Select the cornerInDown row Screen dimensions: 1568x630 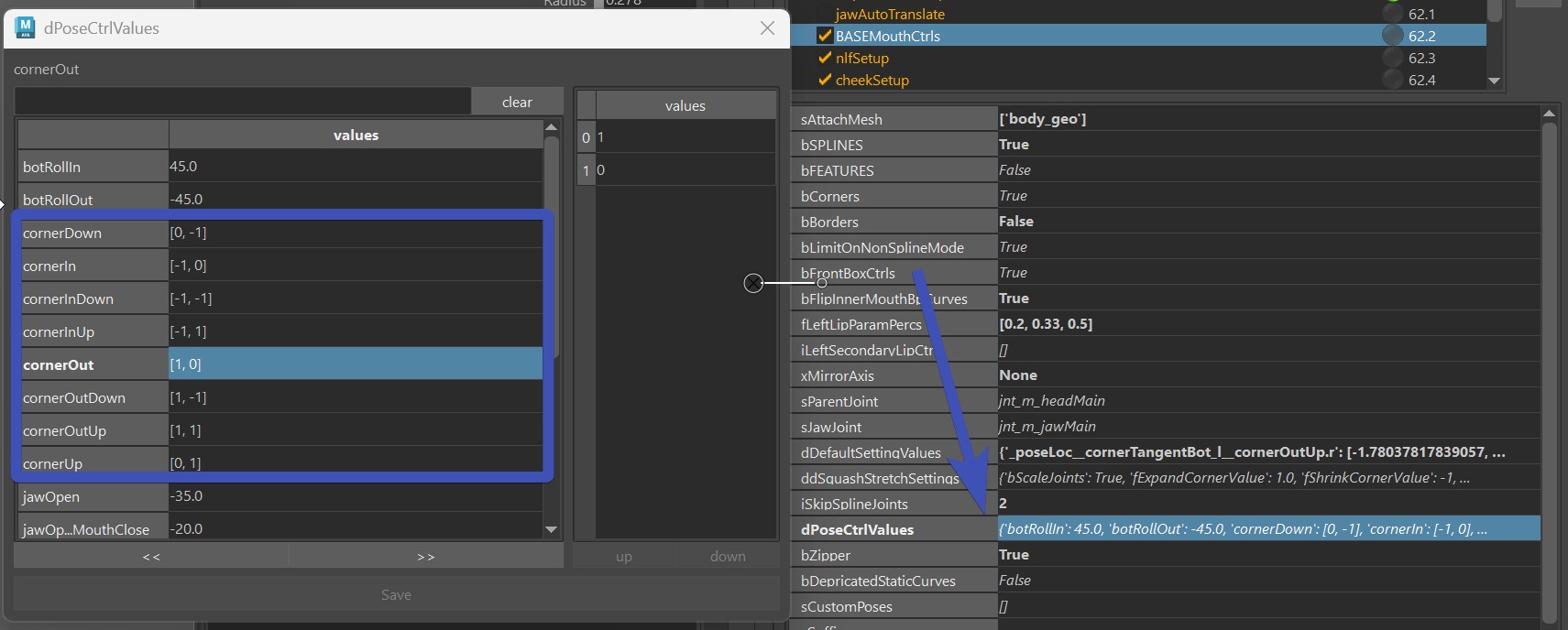click(x=280, y=299)
